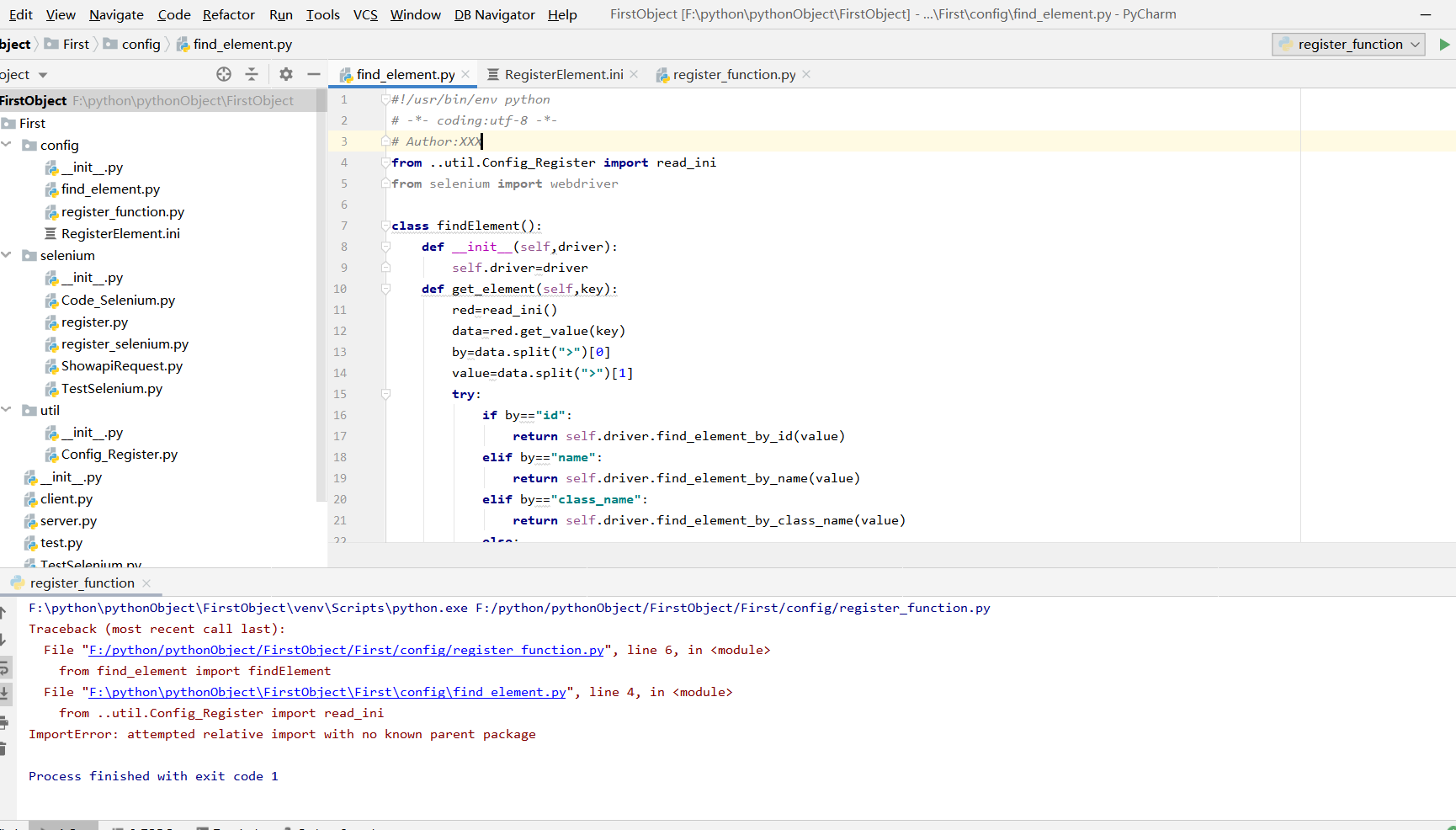Viewport: 1456px width, 830px height.
Task: Fold the header comments at line 1
Action: point(385,99)
